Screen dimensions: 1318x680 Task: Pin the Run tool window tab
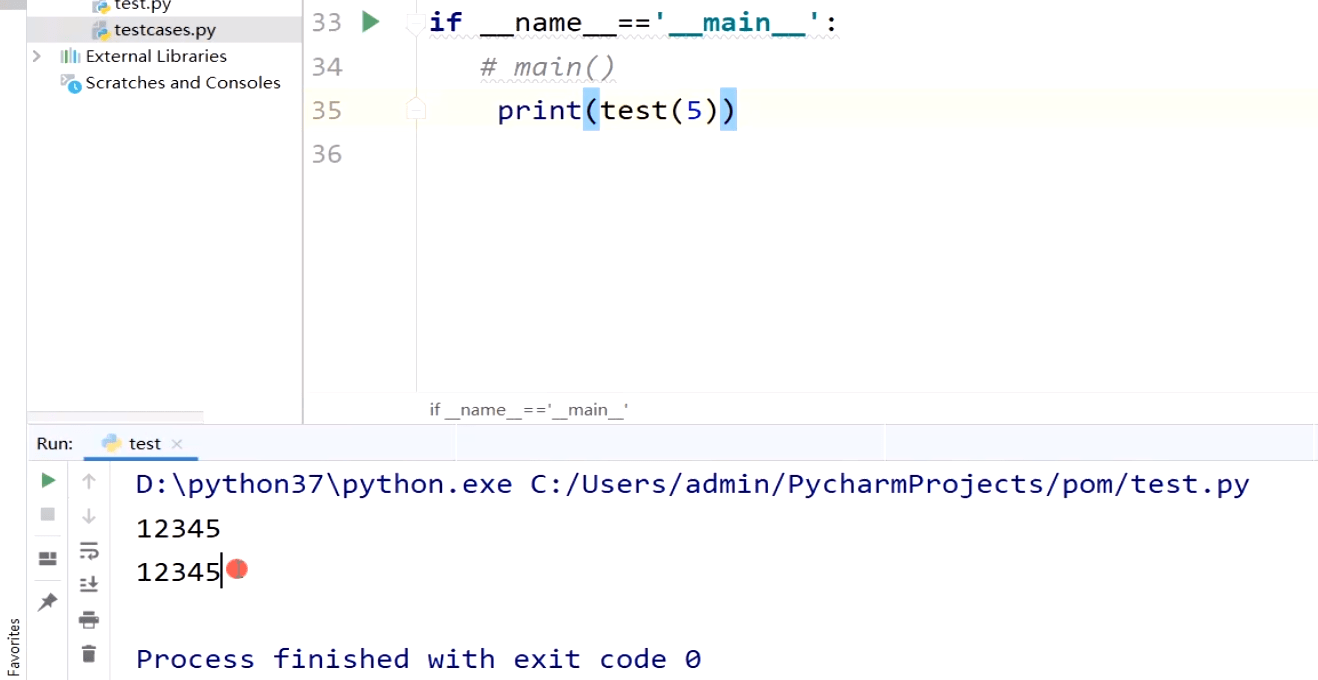coord(47,601)
